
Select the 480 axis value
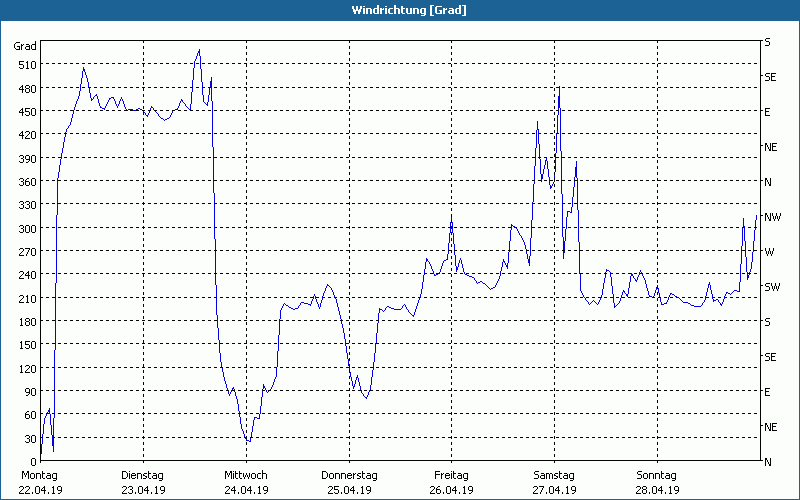click(x=27, y=88)
